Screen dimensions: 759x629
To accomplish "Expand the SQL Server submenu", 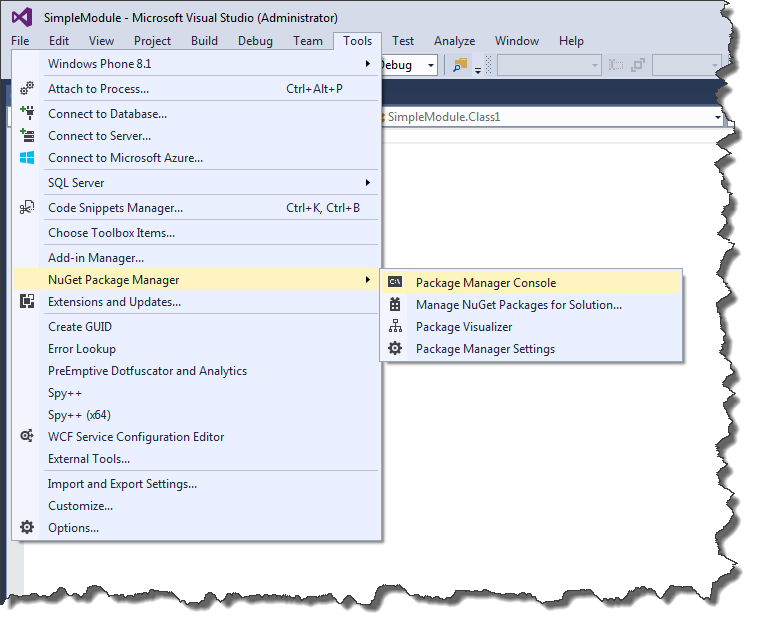I will (x=367, y=183).
